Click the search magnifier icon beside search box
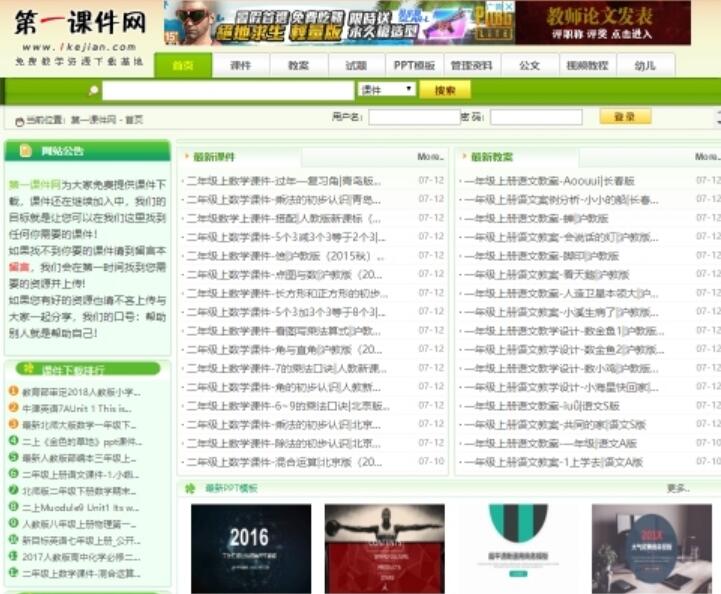This screenshot has width=721, height=594. (94, 91)
